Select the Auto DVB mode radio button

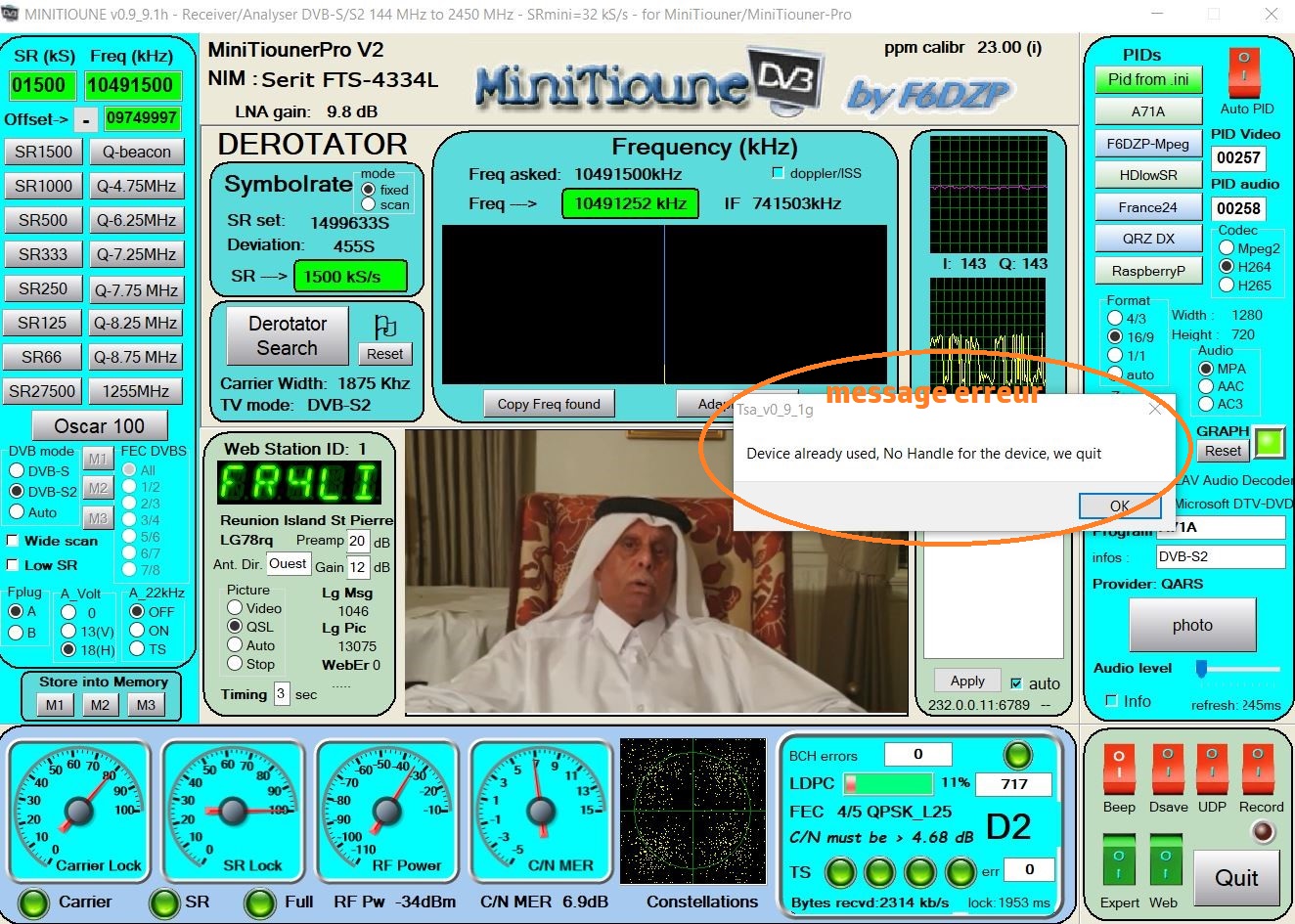(x=17, y=512)
